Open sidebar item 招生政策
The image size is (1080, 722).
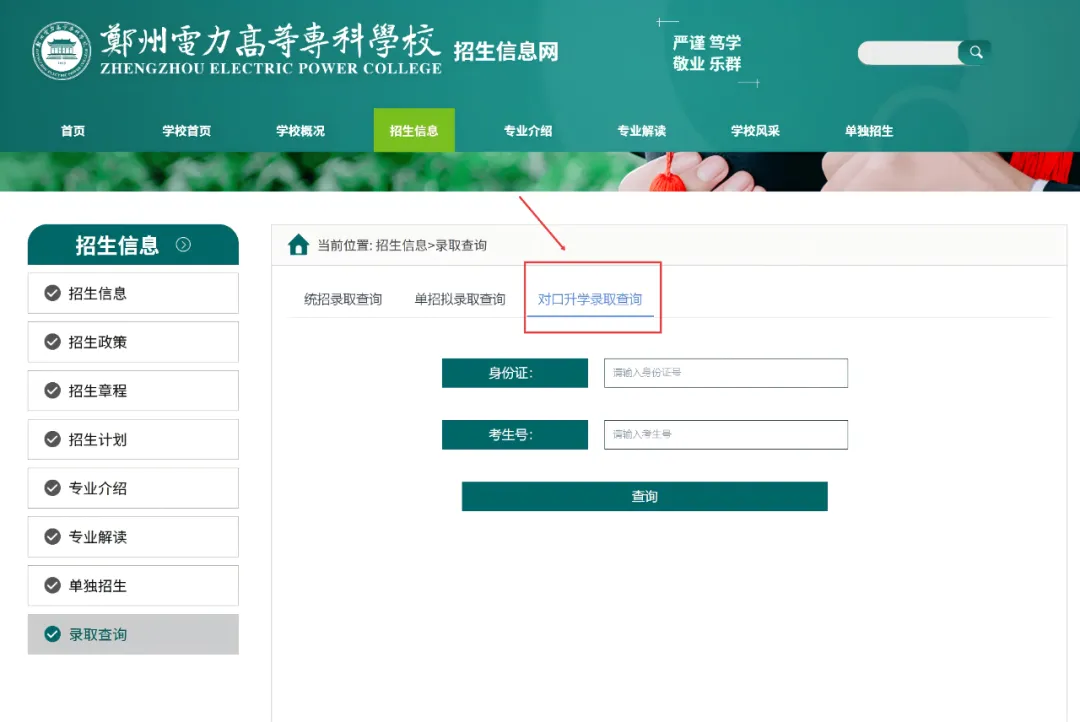tap(133, 342)
